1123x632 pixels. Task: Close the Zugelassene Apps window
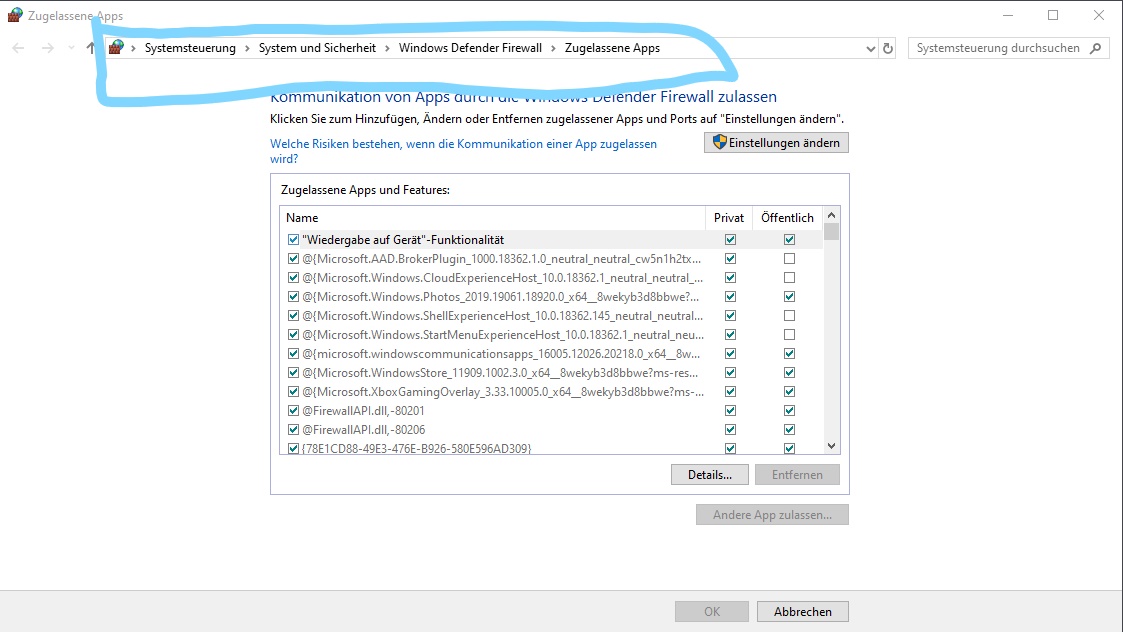[x=1099, y=15]
